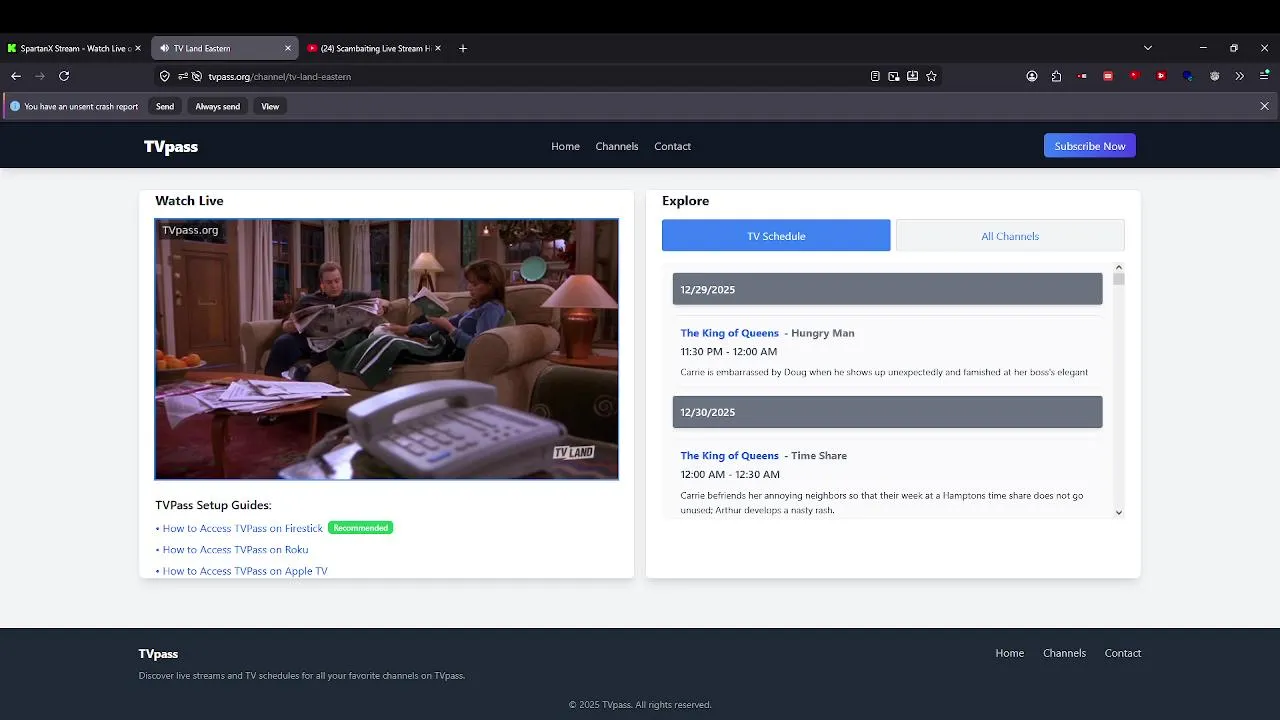Click the blocked autoplay icon in address bar
Image resolution: width=1280 pixels, height=720 pixels.
tap(197, 76)
